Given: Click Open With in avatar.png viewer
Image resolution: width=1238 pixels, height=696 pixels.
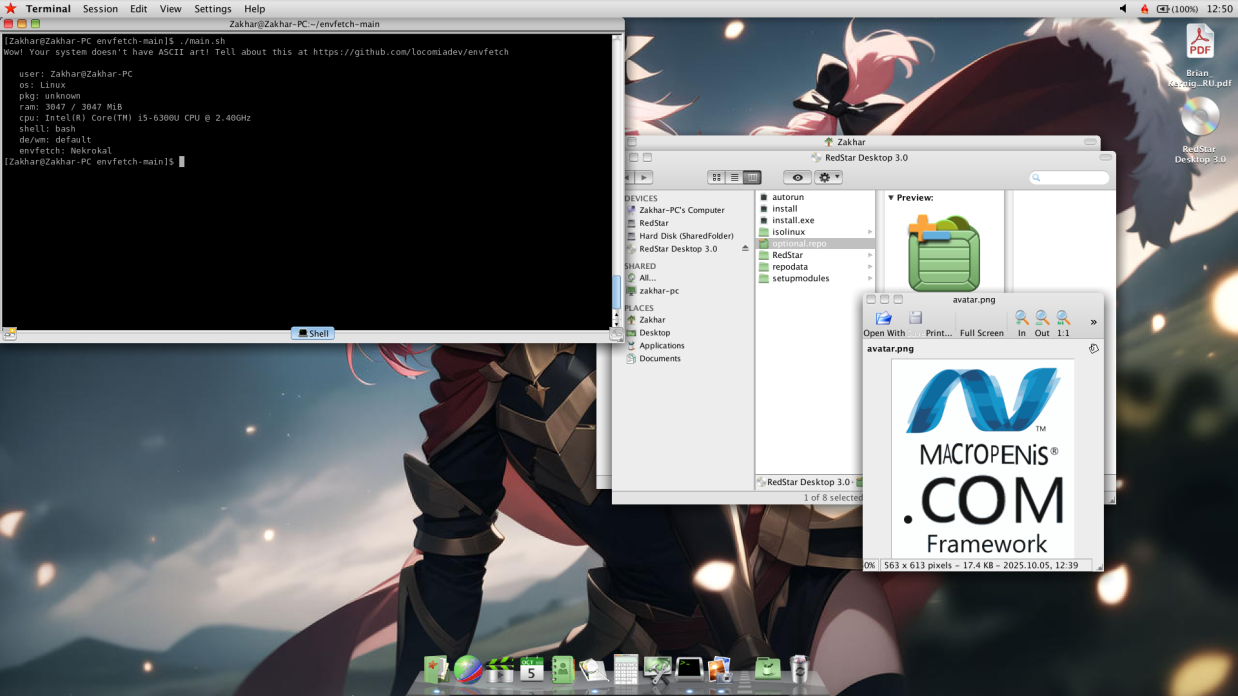Looking at the screenshot, I should click(884, 324).
